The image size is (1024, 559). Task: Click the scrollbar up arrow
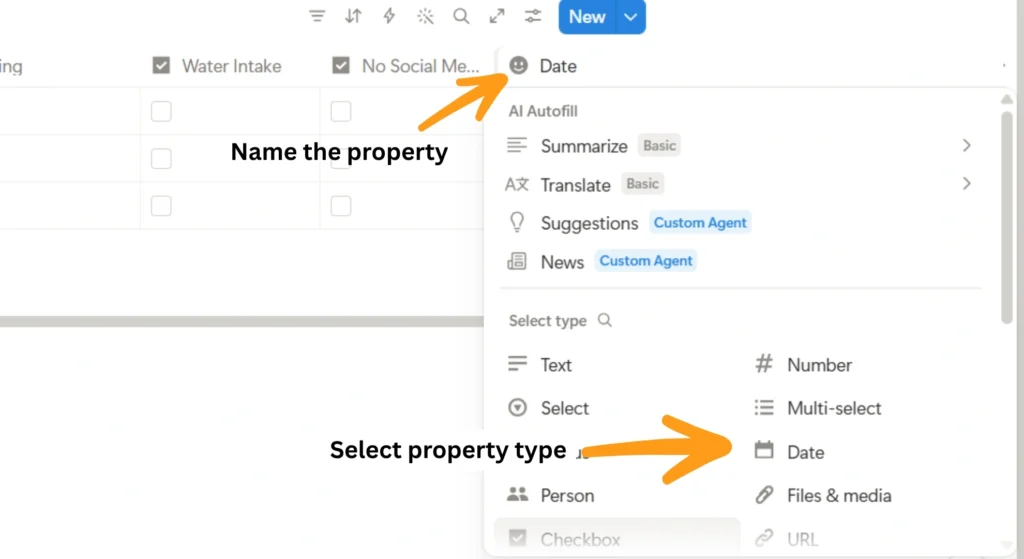1006,99
